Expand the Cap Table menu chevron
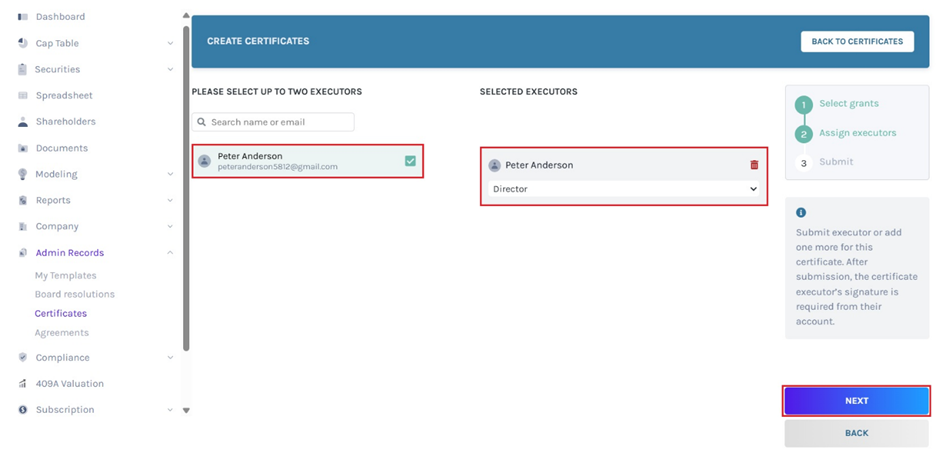 point(170,44)
